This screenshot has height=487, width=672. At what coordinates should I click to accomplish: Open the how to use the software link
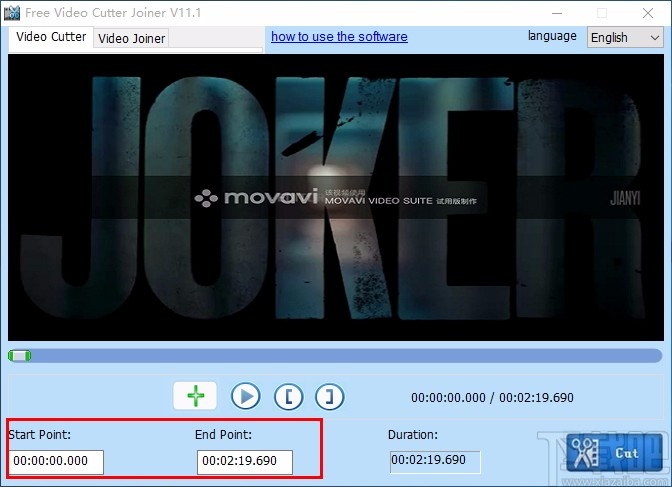(x=339, y=36)
